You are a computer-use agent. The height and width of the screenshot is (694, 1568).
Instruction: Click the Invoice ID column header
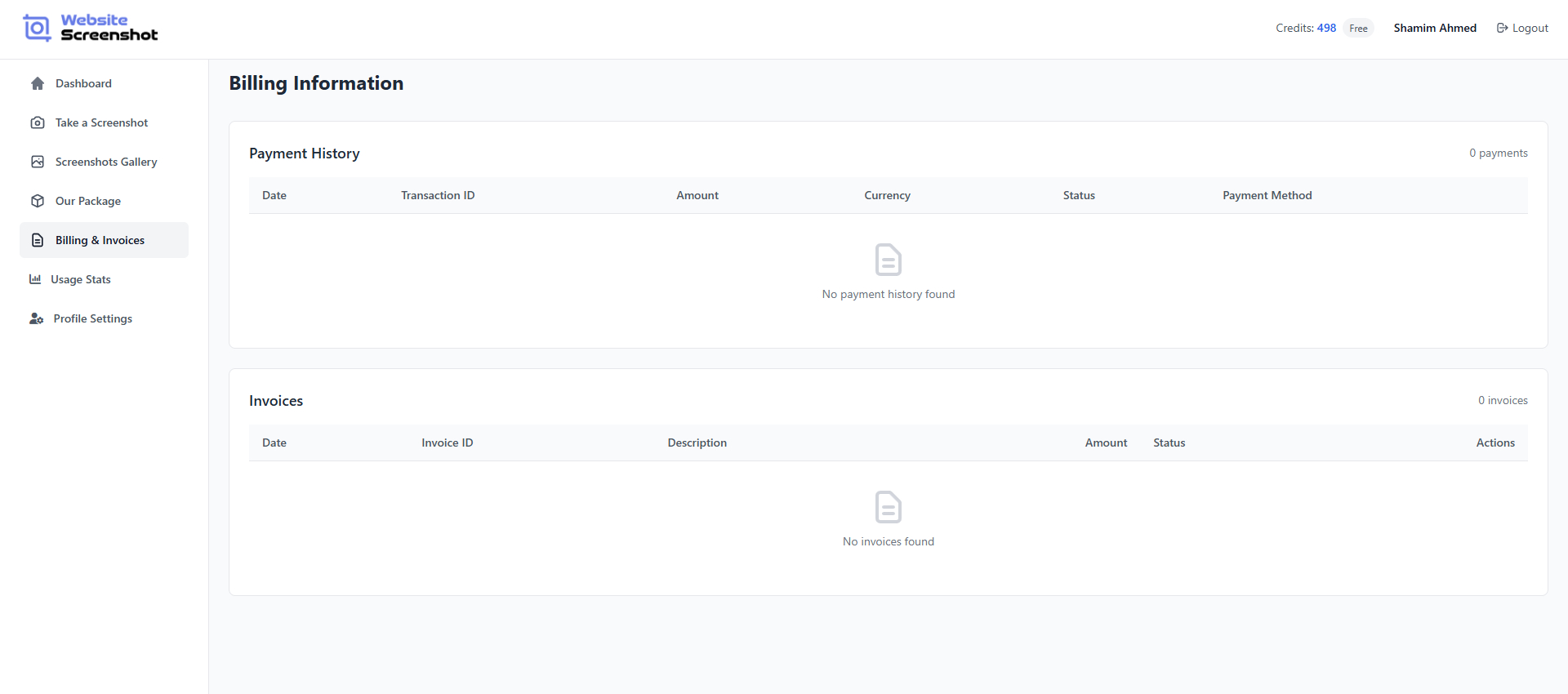[448, 443]
